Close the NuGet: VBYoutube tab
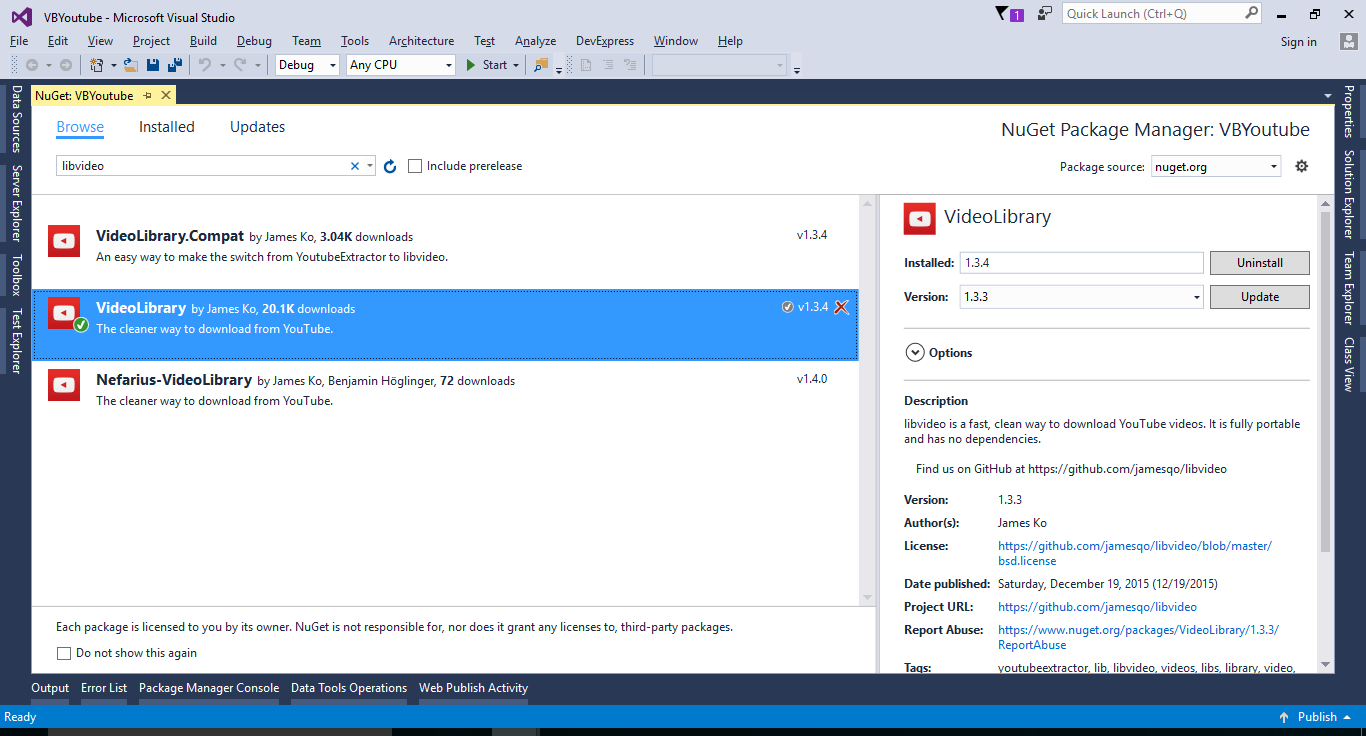 tap(166, 95)
